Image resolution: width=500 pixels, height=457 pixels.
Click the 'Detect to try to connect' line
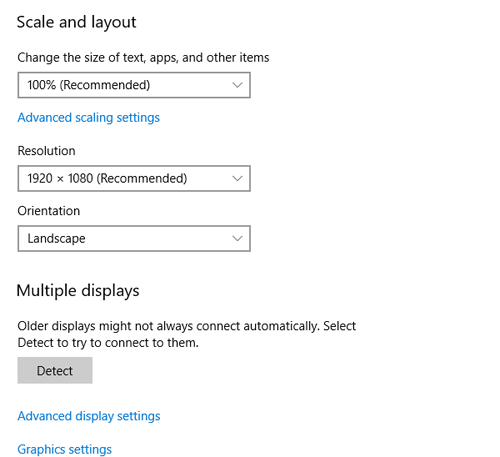pos(108,343)
